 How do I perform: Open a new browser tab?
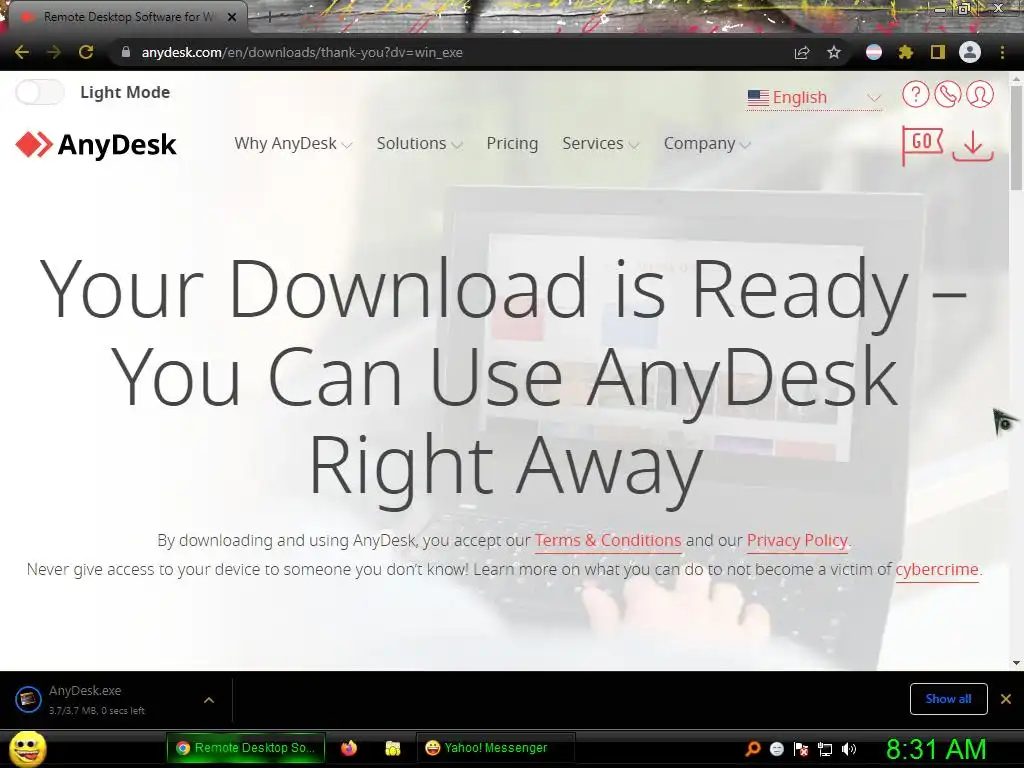pyautogui.click(x=269, y=17)
